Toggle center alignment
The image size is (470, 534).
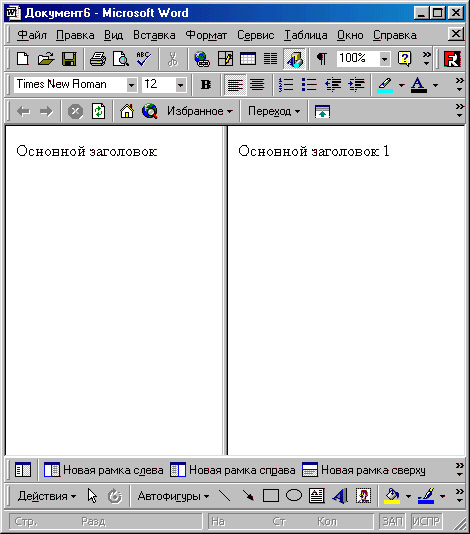coord(257,85)
